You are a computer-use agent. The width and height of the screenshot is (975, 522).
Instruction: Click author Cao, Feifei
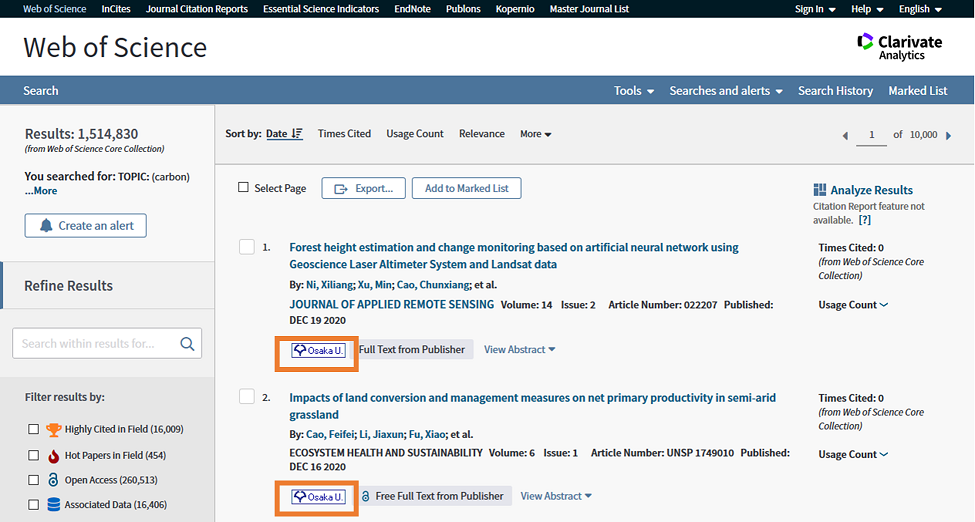pyautogui.click(x=330, y=434)
